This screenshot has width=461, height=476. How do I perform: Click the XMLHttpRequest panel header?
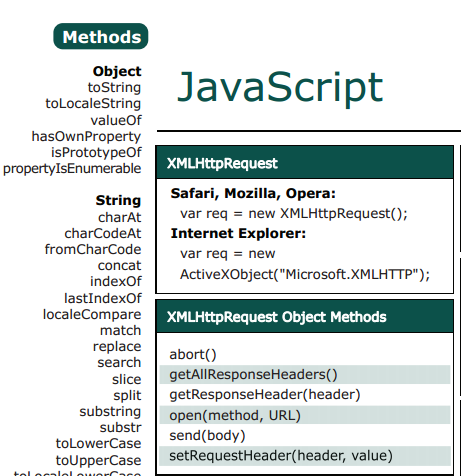tap(305, 163)
